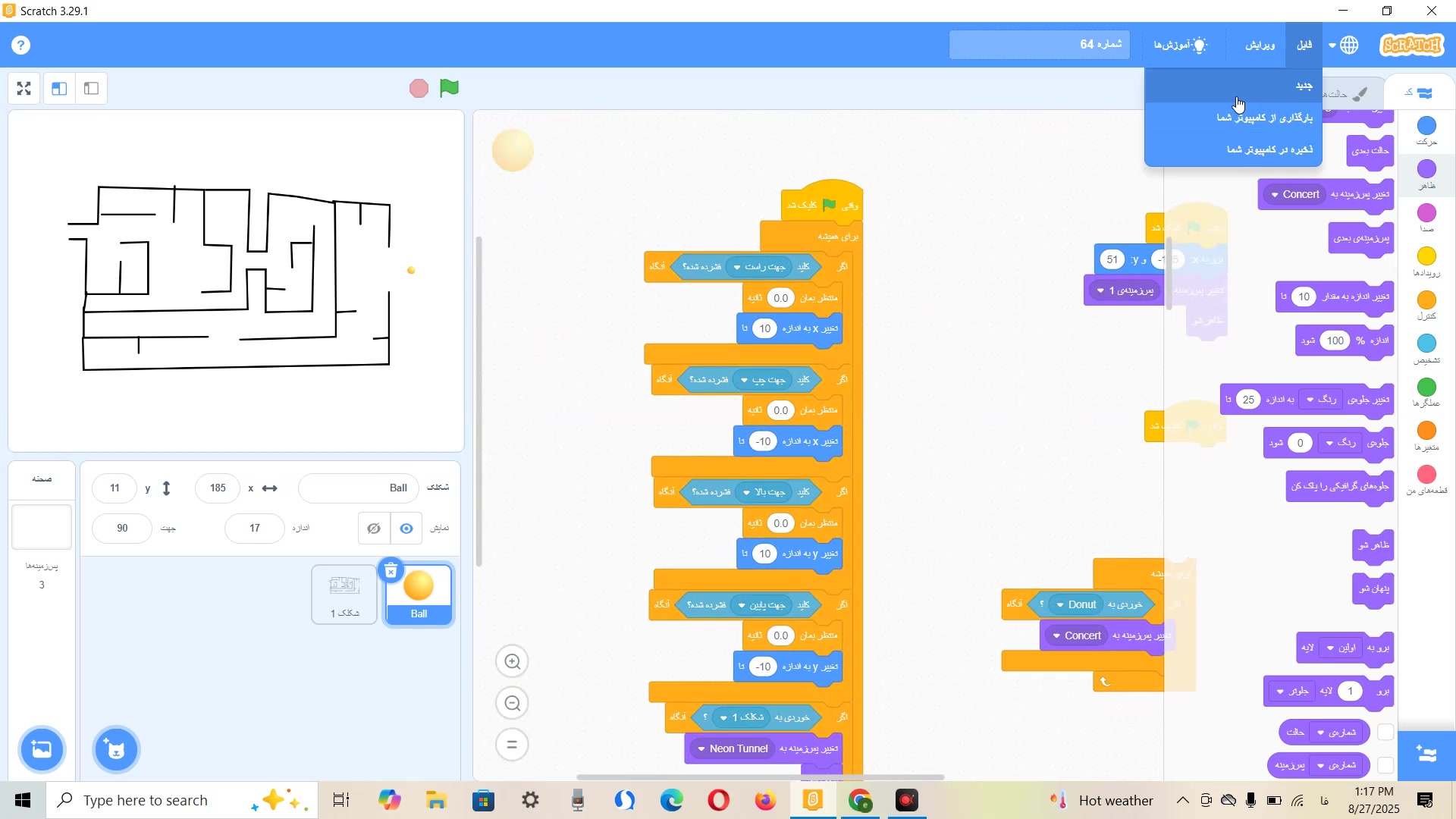
Task: Open the Tutorials lightbulb button
Action: coord(1180,45)
